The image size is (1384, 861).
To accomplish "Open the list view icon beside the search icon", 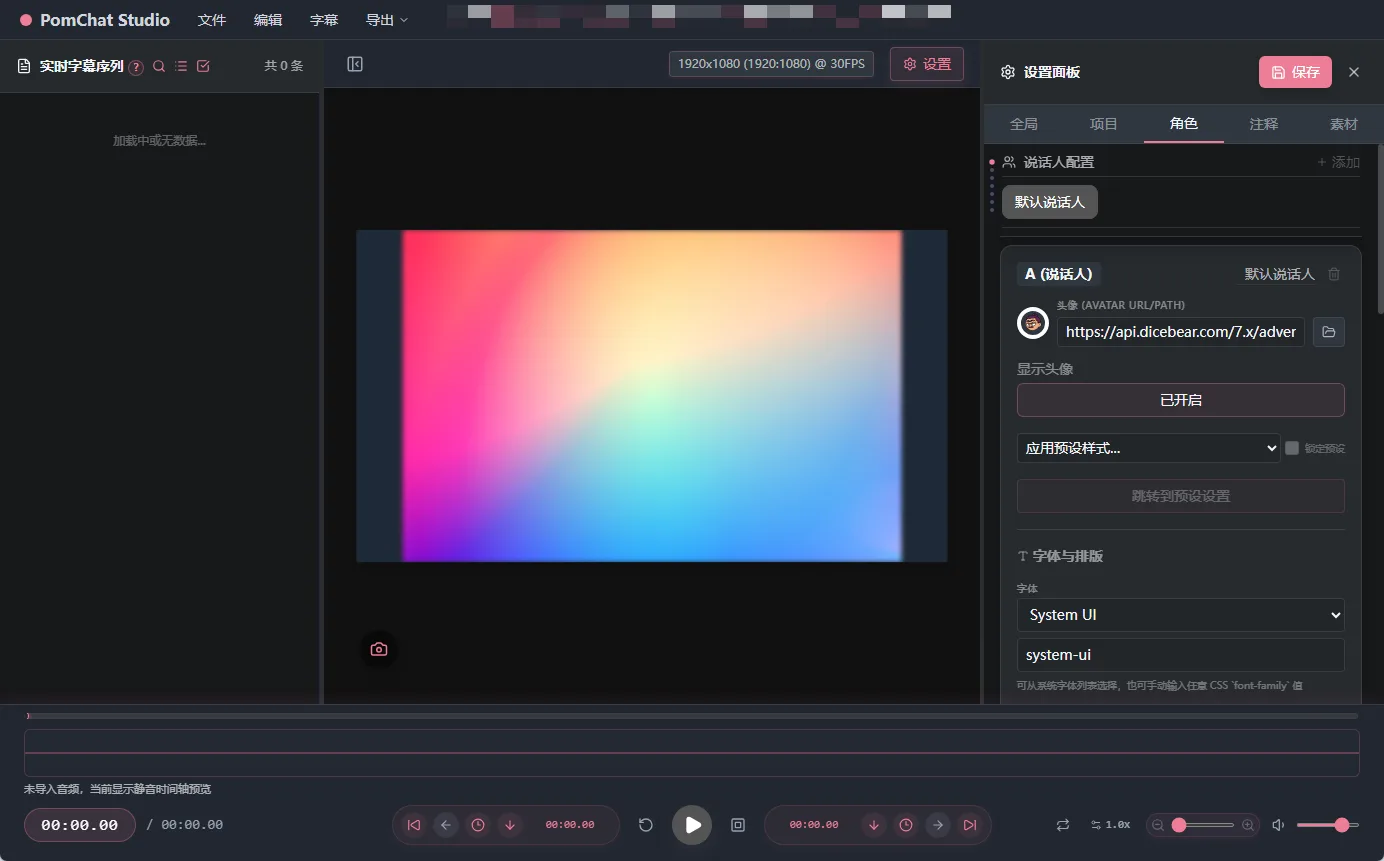I will coord(181,66).
